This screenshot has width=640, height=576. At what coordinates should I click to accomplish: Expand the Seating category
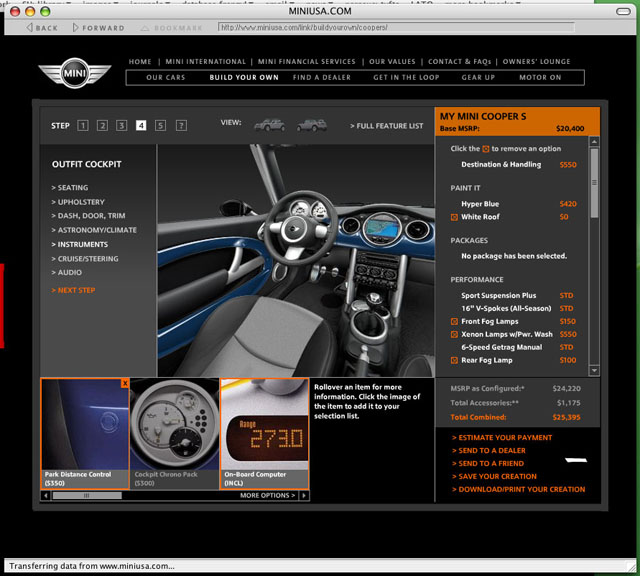point(70,187)
